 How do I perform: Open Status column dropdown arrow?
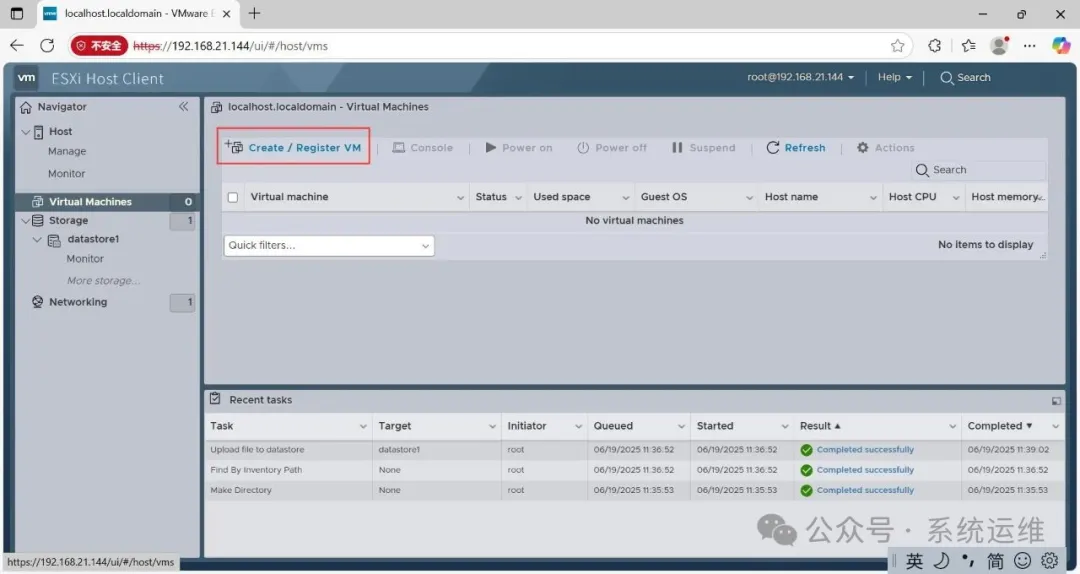[x=518, y=198]
